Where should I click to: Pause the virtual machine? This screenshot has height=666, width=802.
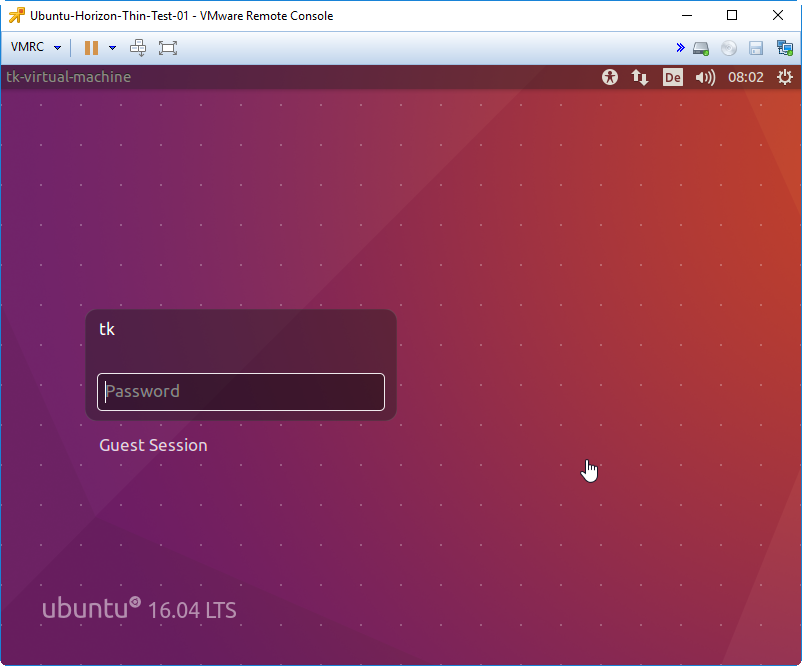pos(91,48)
